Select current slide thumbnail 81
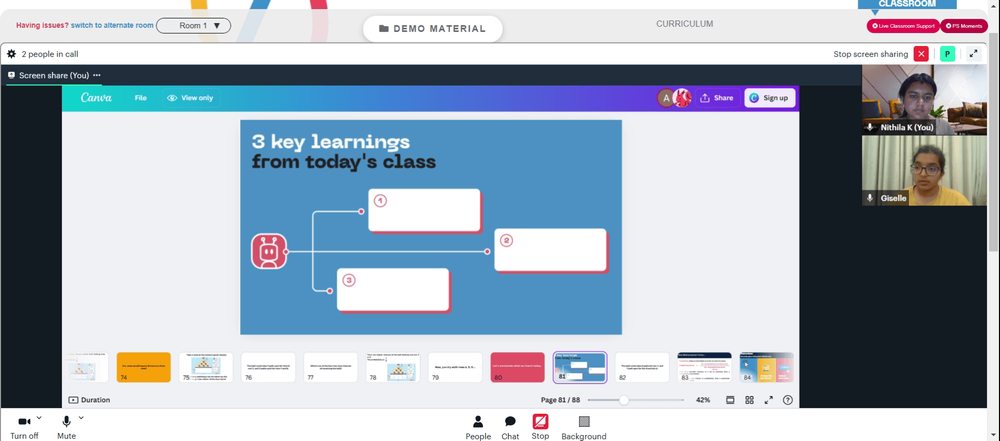The width and height of the screenshot is (1000, 441). pyautogui.click(x=580, y=368)
